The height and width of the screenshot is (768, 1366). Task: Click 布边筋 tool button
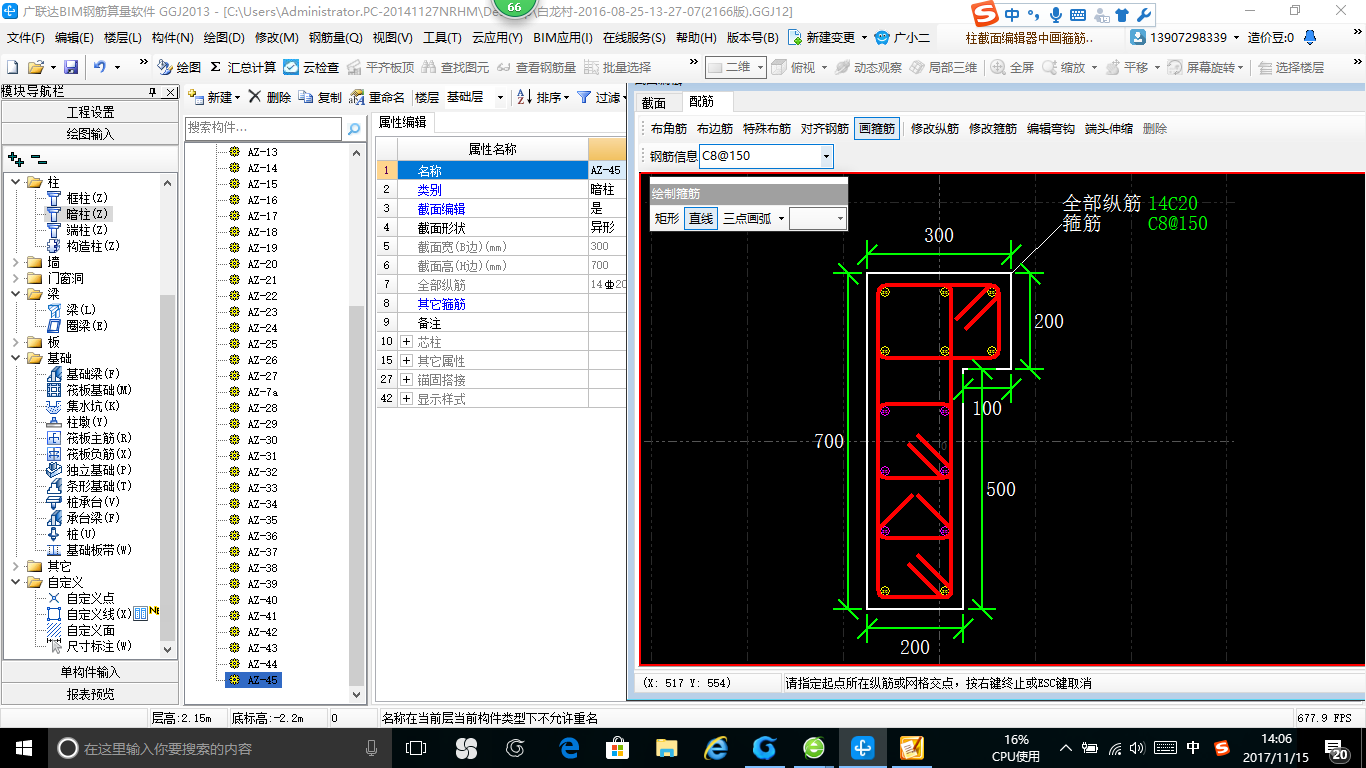click(715, 128)
